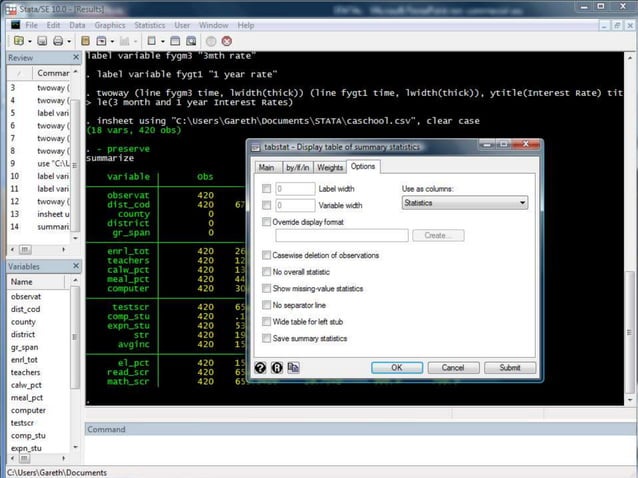
Task: Click the dialog's copy command icon
Action: tap(293, 368)
